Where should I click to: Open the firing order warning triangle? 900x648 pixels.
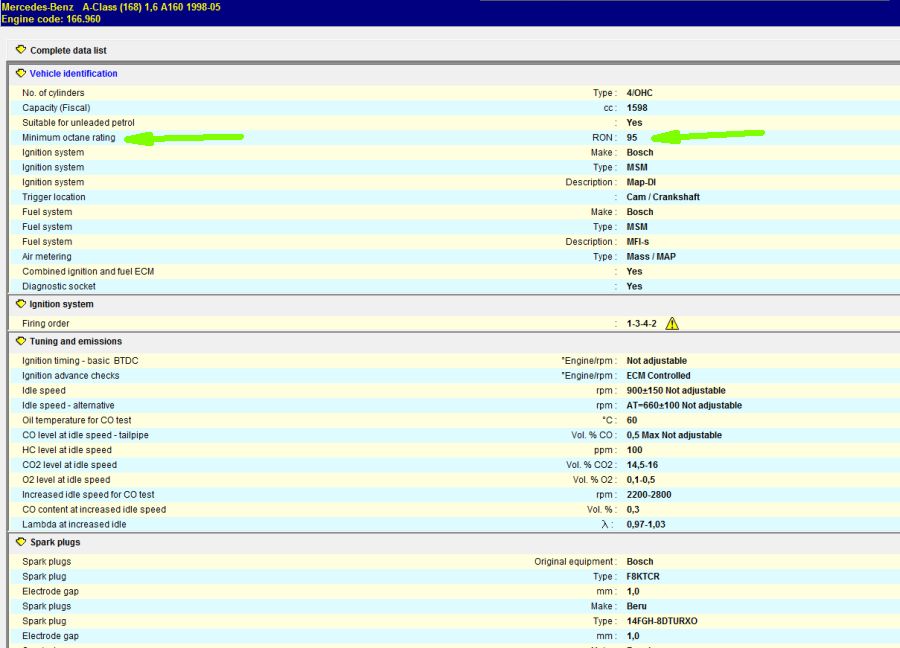672,324
